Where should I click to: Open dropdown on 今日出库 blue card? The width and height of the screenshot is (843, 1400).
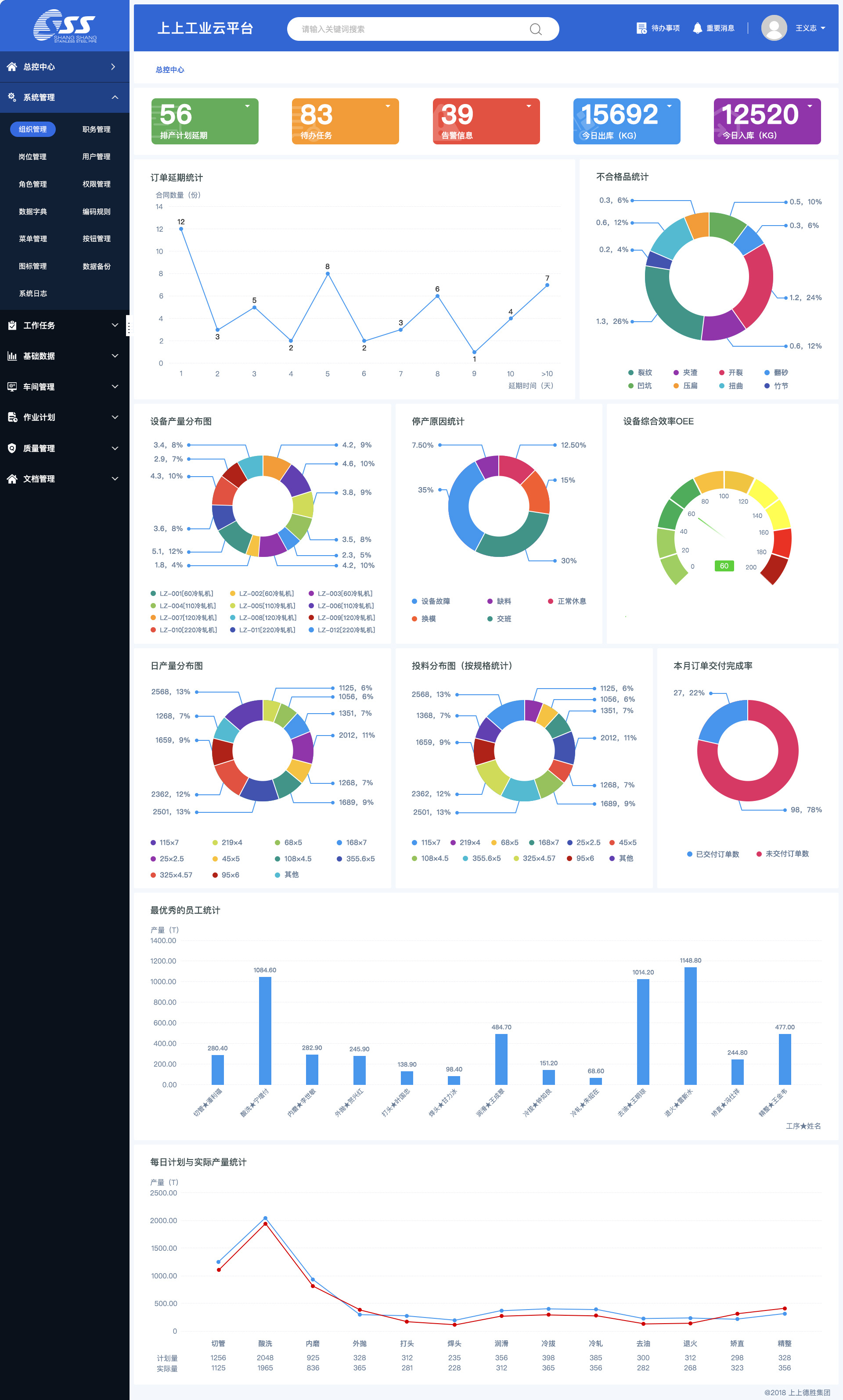[x=669, y=106]
